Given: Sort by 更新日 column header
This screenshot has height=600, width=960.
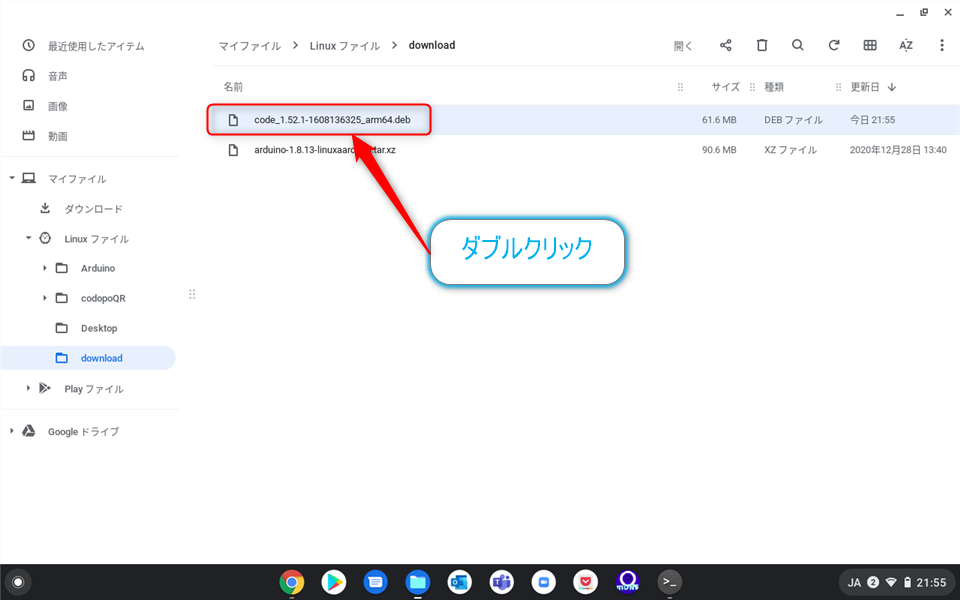Looking at the screenshot, I should click(864, 87).
